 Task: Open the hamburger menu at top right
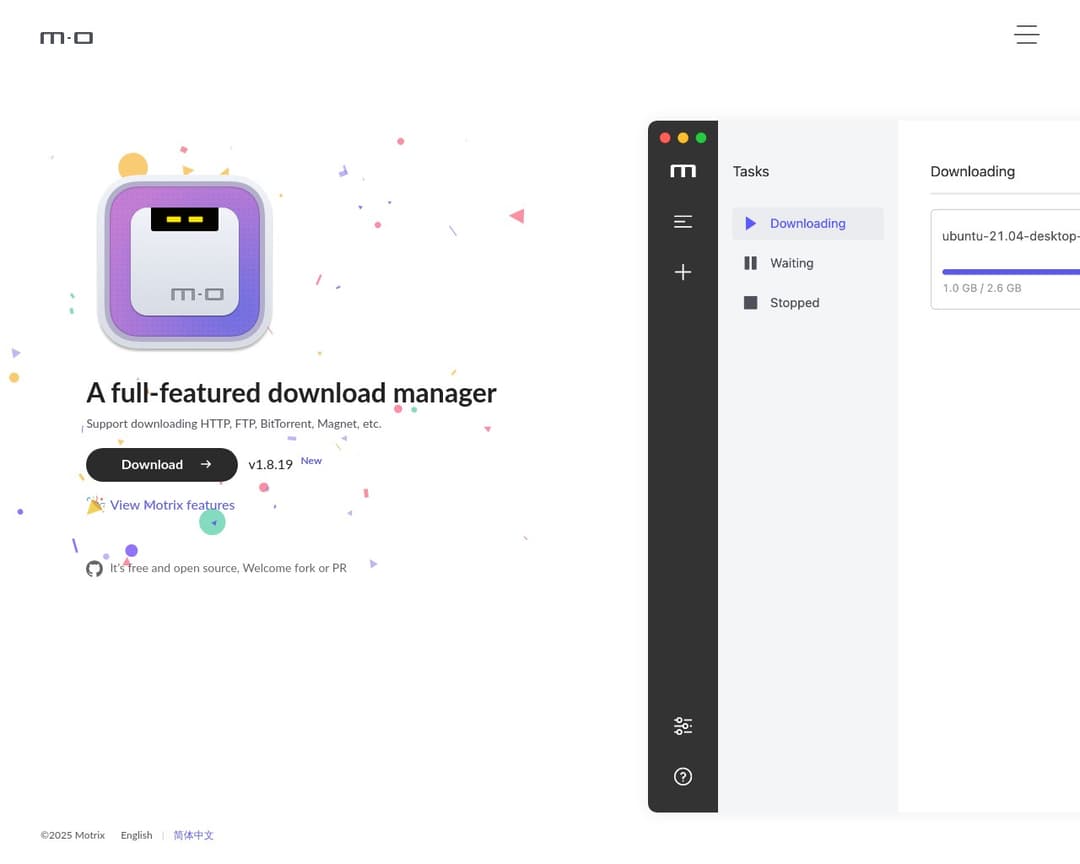click(x=1026, y=34)
